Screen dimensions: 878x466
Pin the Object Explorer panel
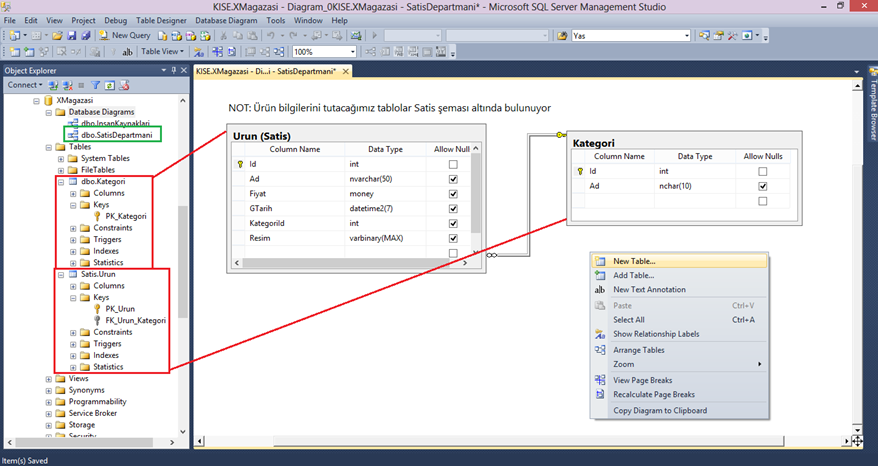pos(174,70)
